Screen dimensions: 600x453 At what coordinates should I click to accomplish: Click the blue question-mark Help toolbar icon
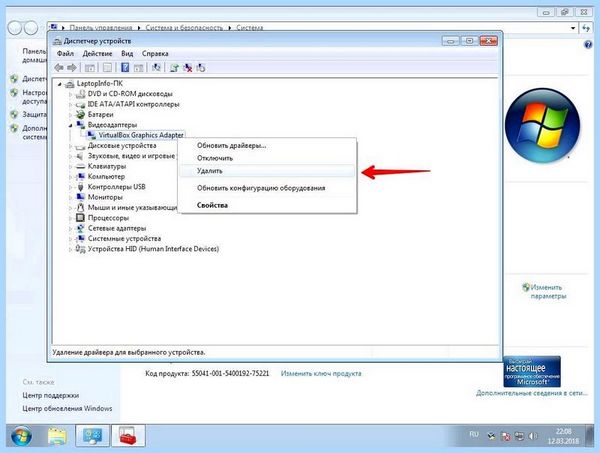pos(125,68)
